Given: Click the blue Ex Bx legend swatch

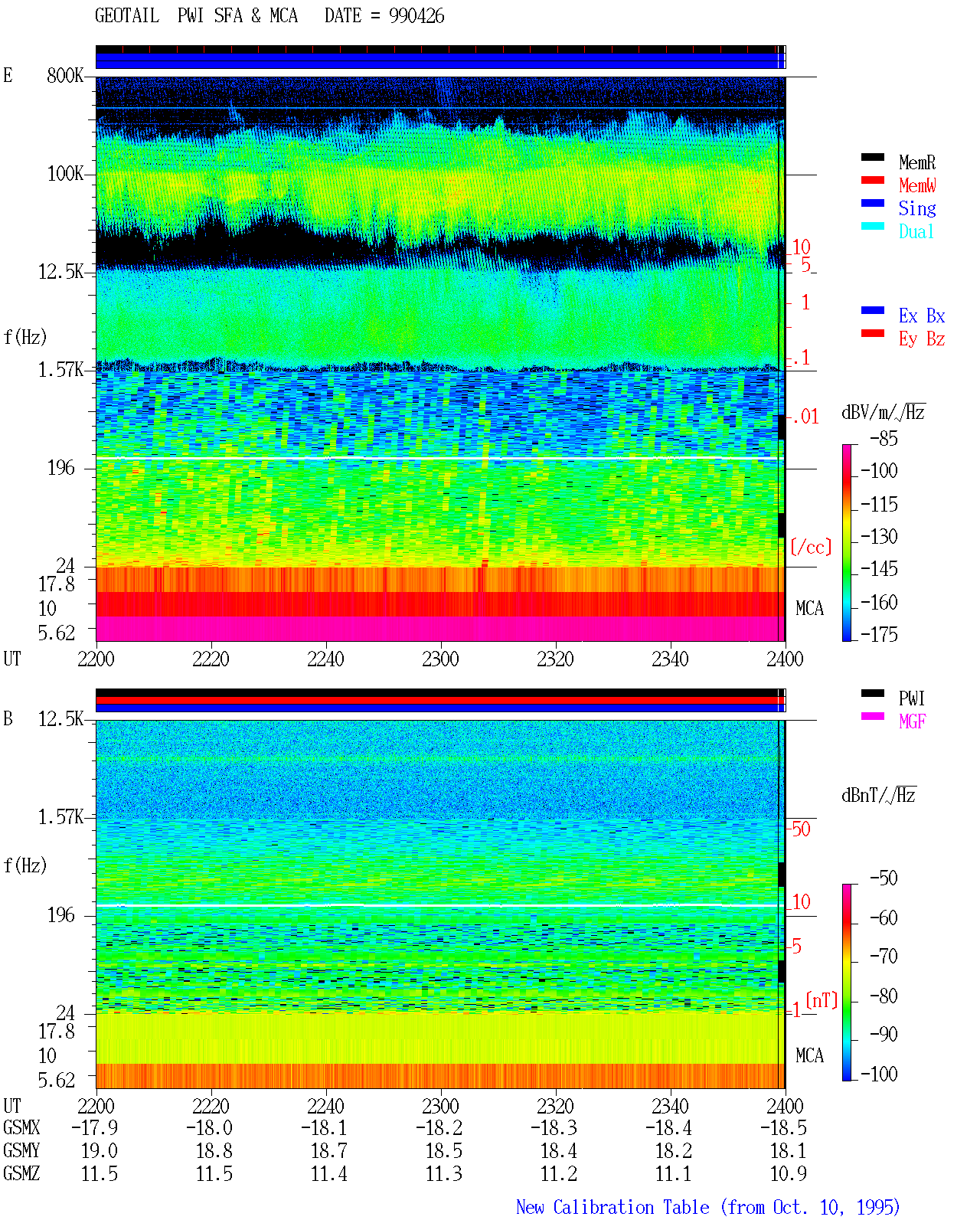Looking at the screenshot, I should [873, 311].
